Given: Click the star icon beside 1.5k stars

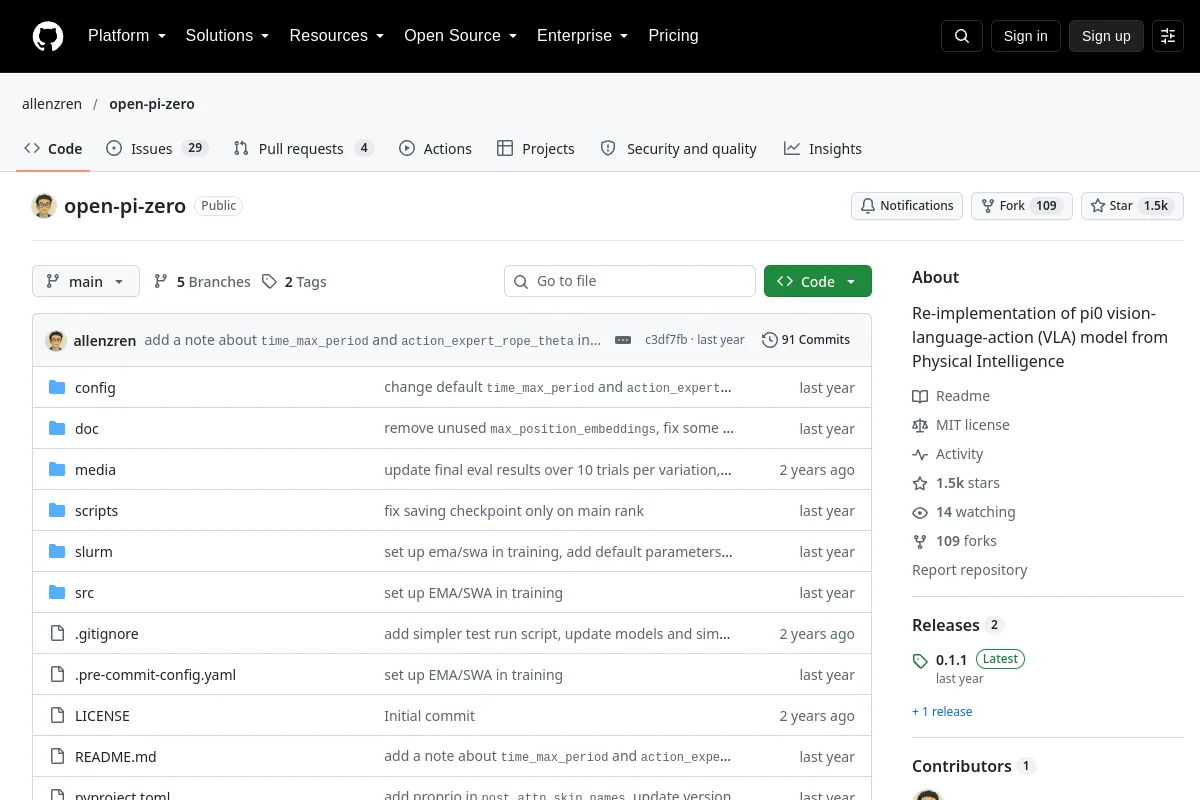Looking at the screenshot, I should [x=920, y=483].
